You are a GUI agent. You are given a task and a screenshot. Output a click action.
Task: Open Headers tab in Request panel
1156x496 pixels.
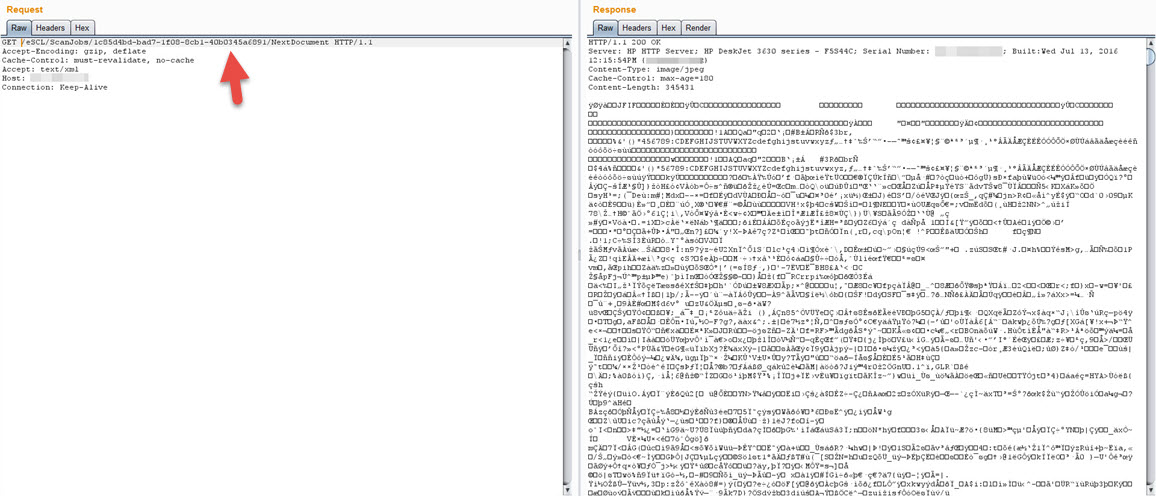(51, 27)
